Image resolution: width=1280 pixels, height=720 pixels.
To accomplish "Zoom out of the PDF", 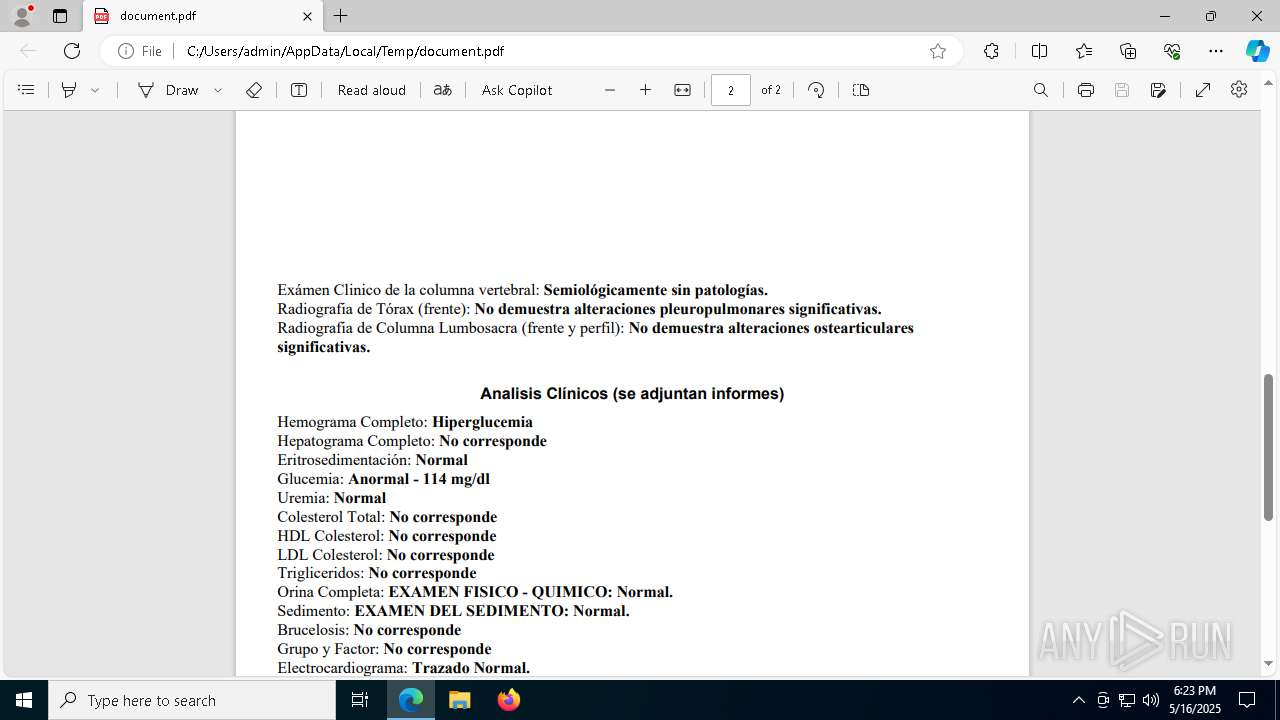I will (x=610, y=90).
